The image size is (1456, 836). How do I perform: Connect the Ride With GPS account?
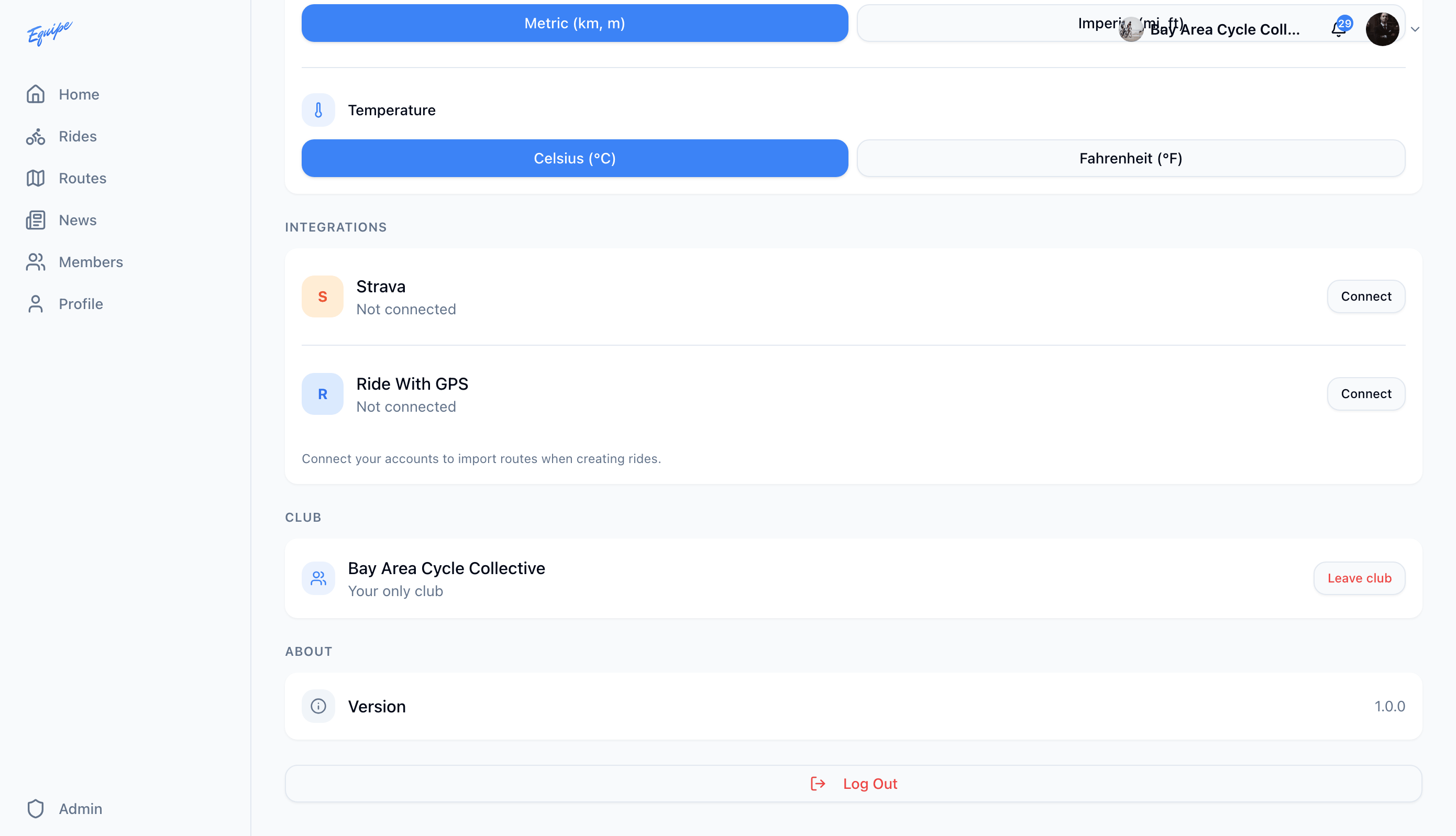click(x=1366, y=394)
